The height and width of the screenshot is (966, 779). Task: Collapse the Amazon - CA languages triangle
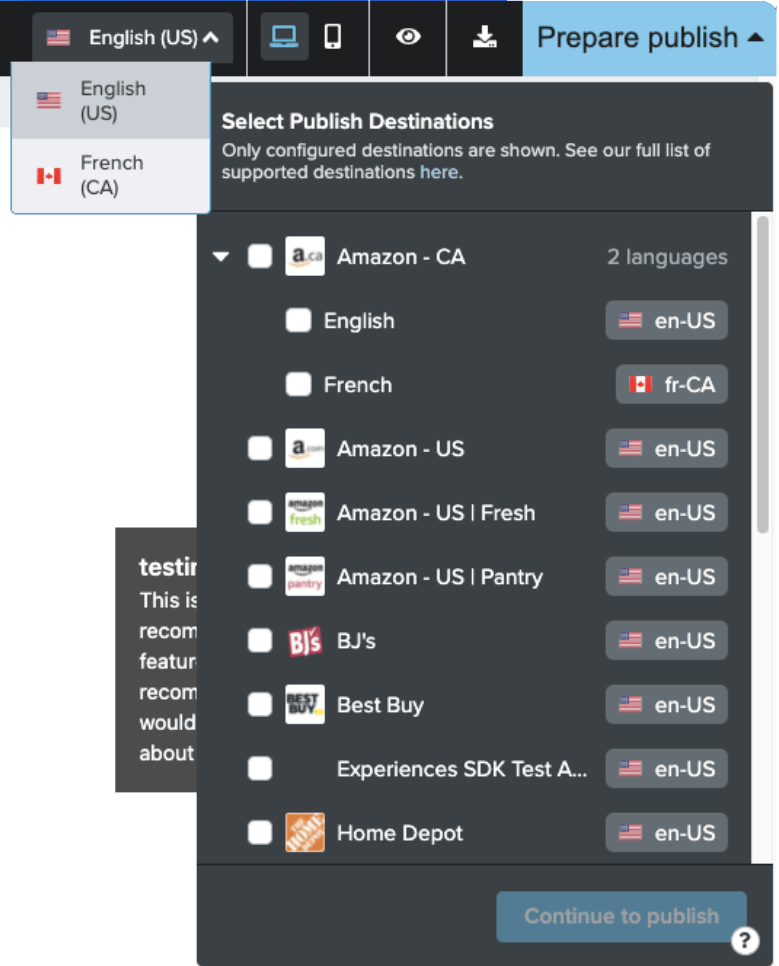point(221,256)
